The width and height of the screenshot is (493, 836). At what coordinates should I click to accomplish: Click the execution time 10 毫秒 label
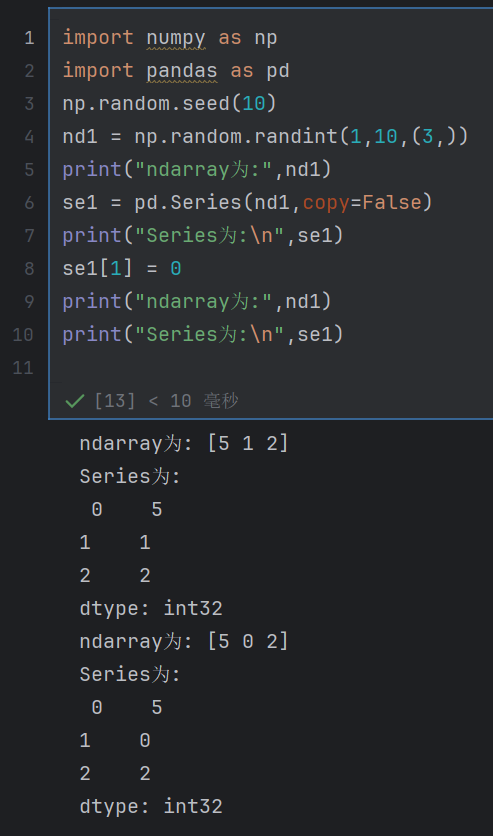click(x=204, y=401)
